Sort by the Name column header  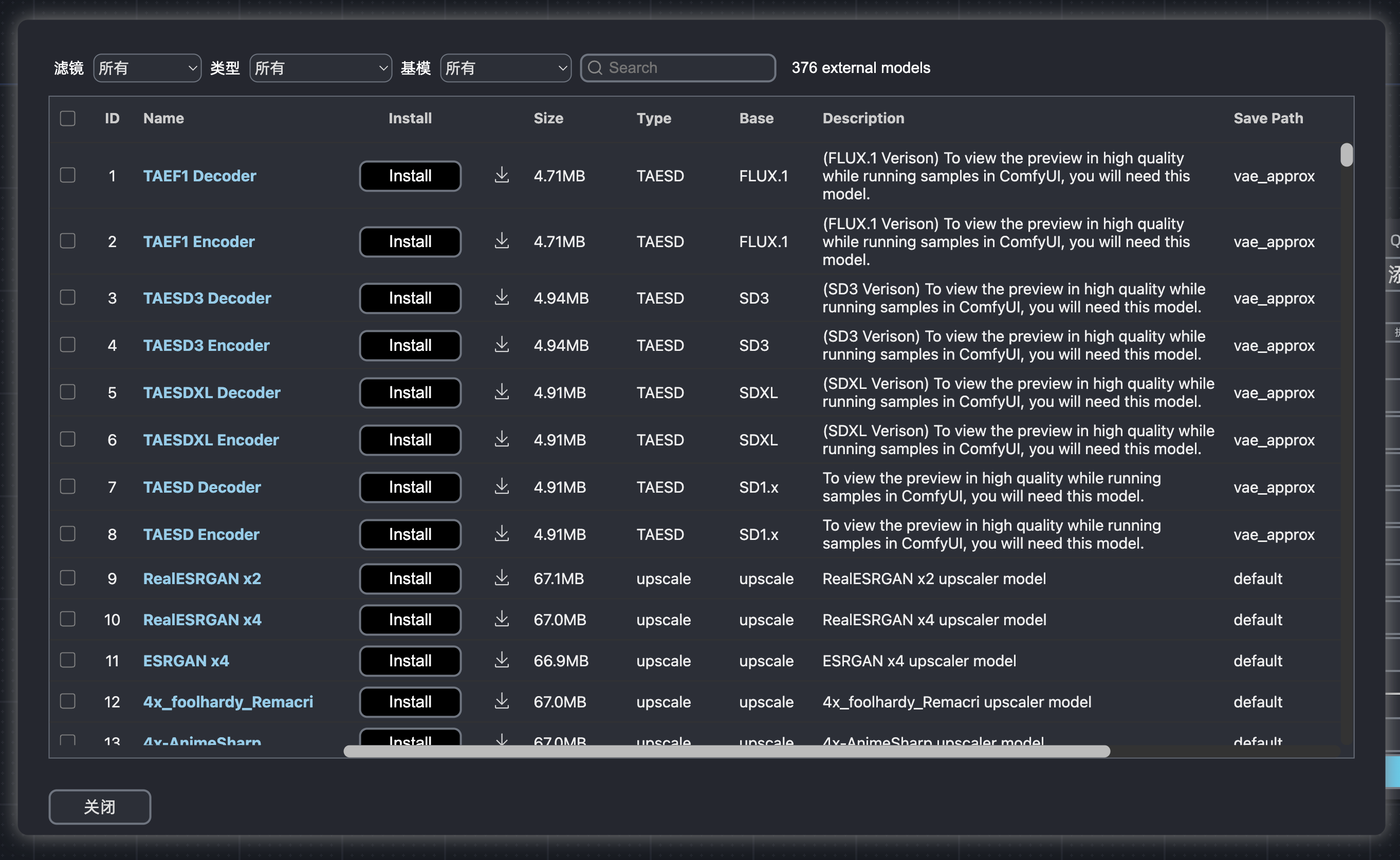coord(163,118)
